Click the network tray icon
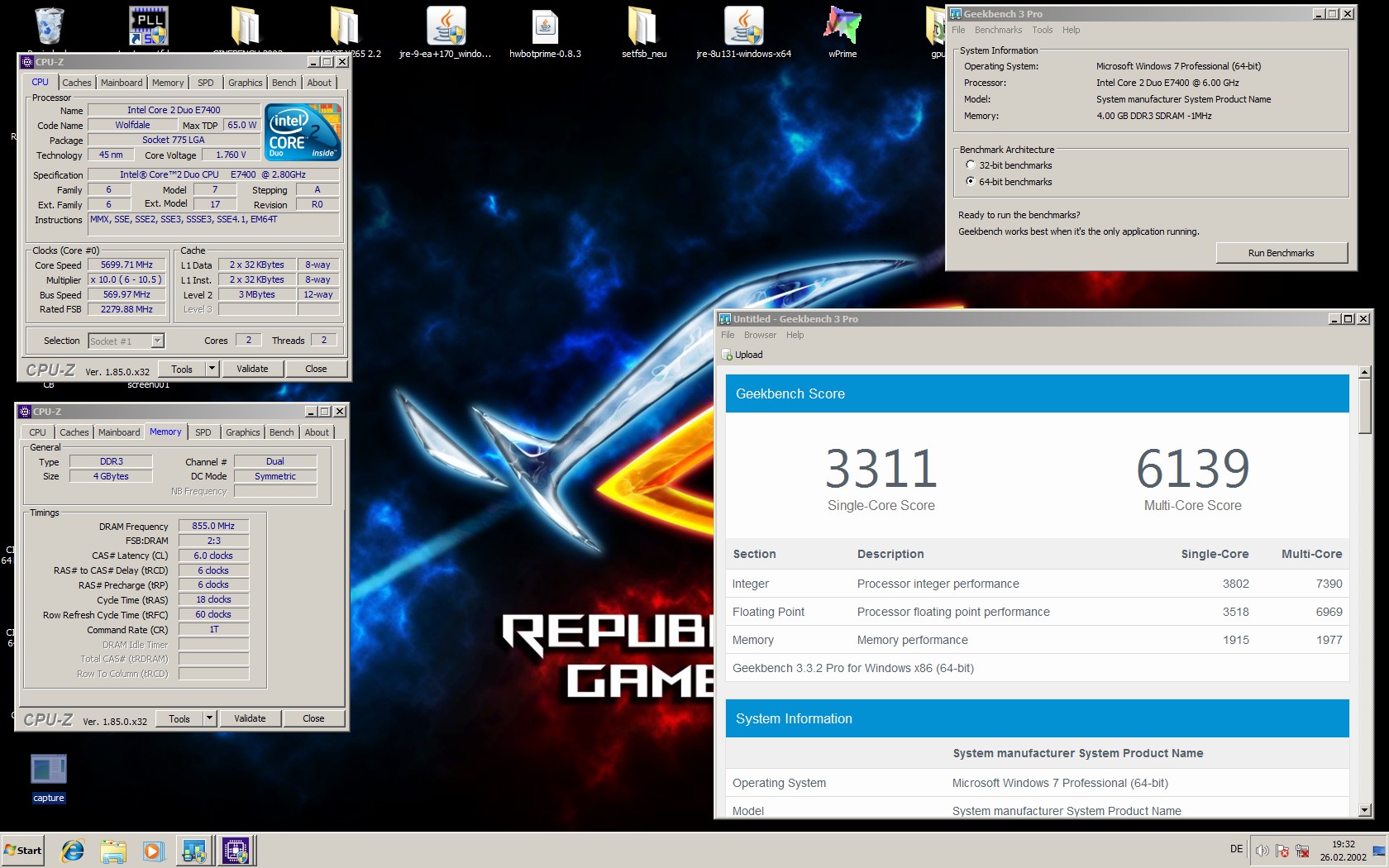This screenshot has height=868, width=1389. (x=1303, y=851)
